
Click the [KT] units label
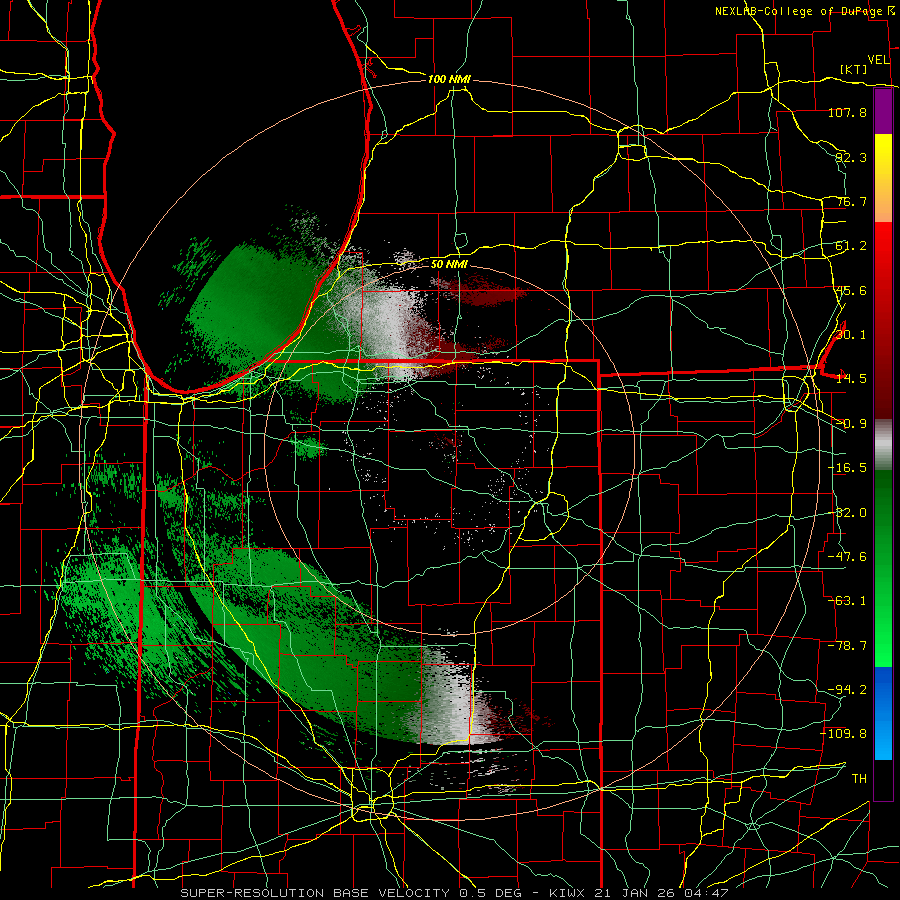click(854, 69)
